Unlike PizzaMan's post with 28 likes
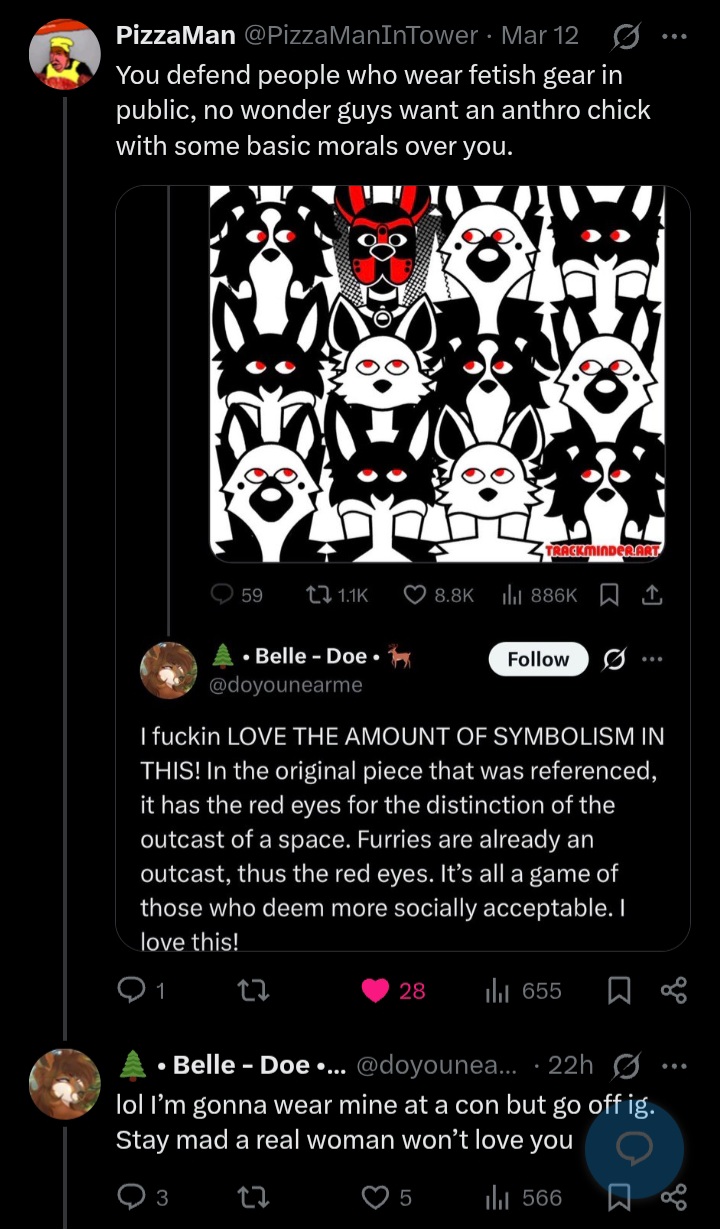Image resolution: width=720 pixels, height=1229 pixels. 376,990
